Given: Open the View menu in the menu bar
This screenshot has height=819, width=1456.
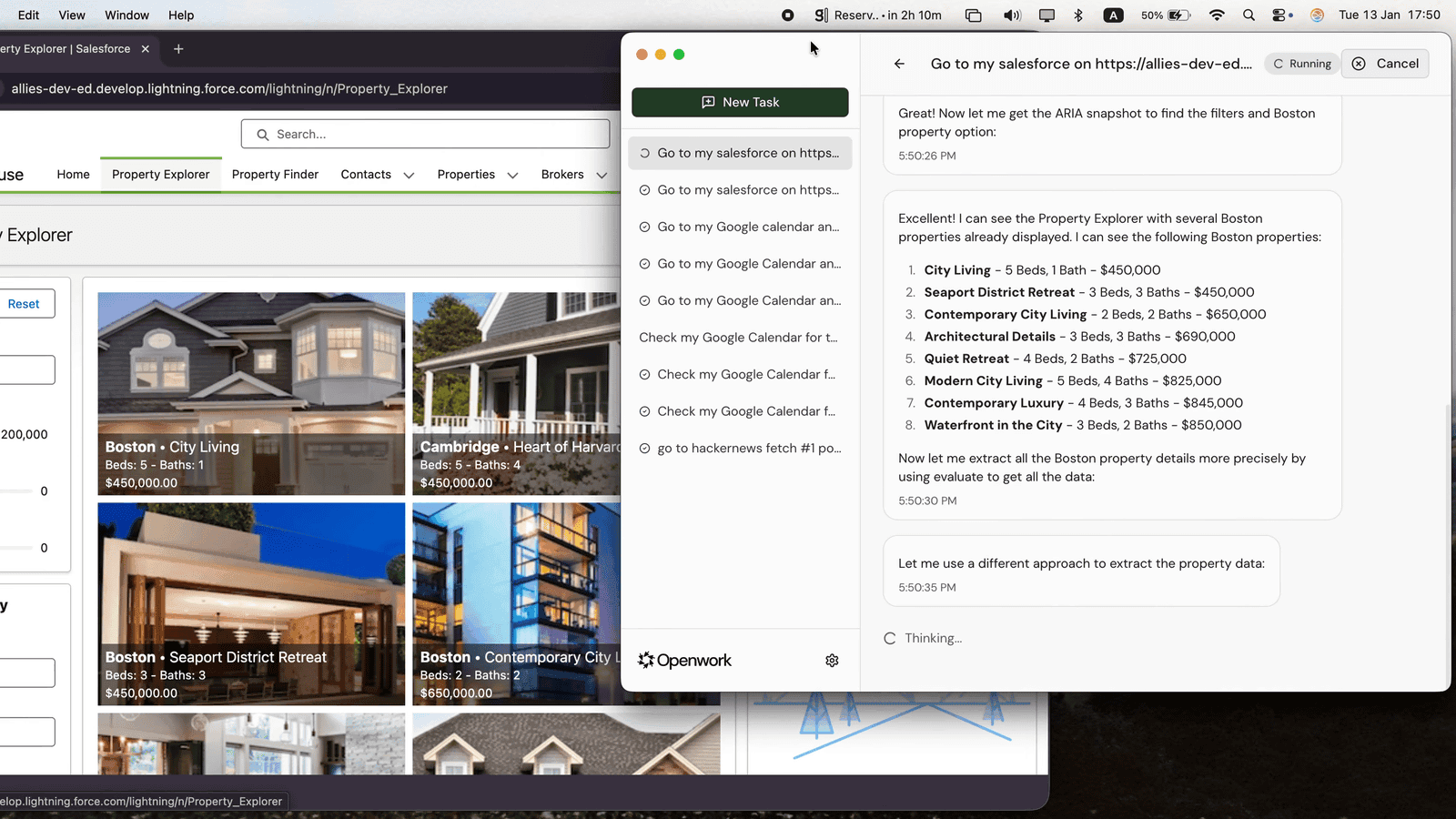Looking at the screenshot, I should tap(71, 15).
